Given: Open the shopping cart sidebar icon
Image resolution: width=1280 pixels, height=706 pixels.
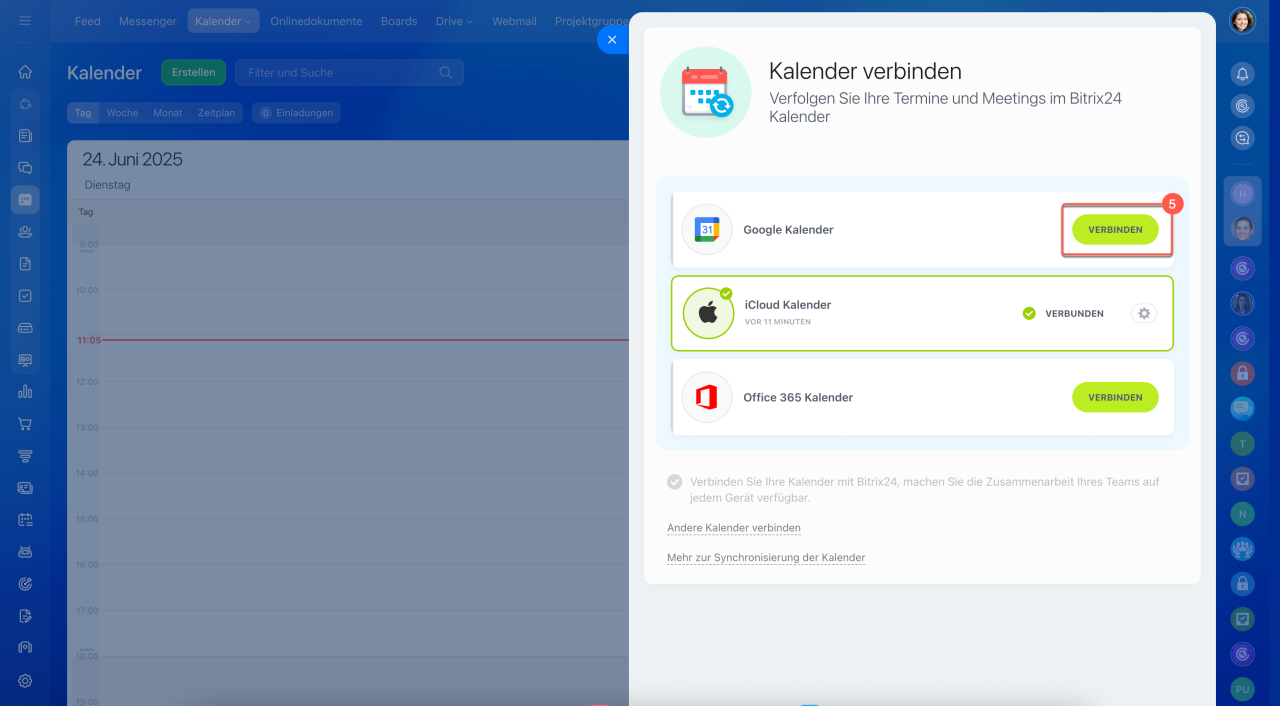Looking at the screenshot, I should [25, 424].
